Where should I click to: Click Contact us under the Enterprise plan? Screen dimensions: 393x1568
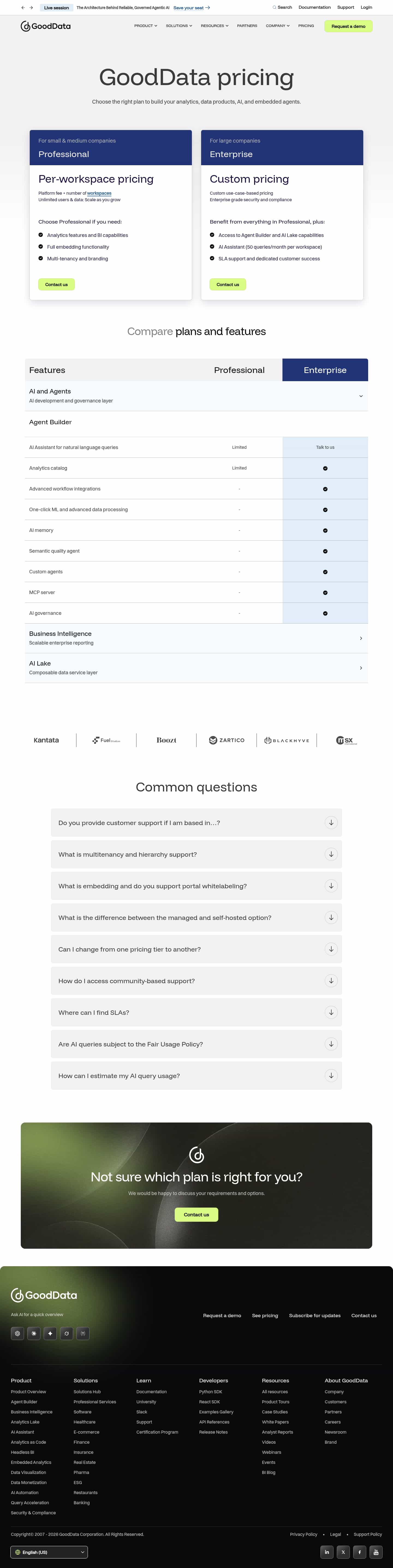tap(228, 285)
